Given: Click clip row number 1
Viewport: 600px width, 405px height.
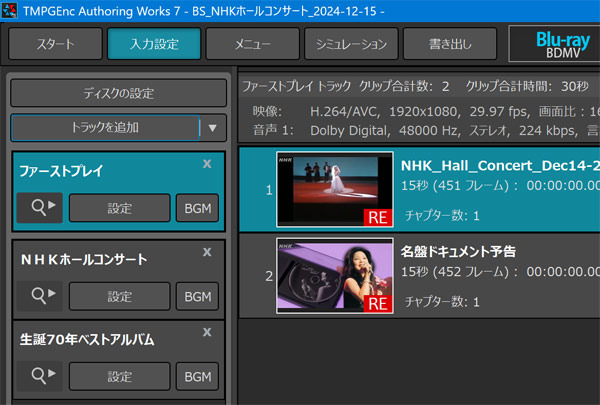Looking at the screenshot, I should [269, 190].
